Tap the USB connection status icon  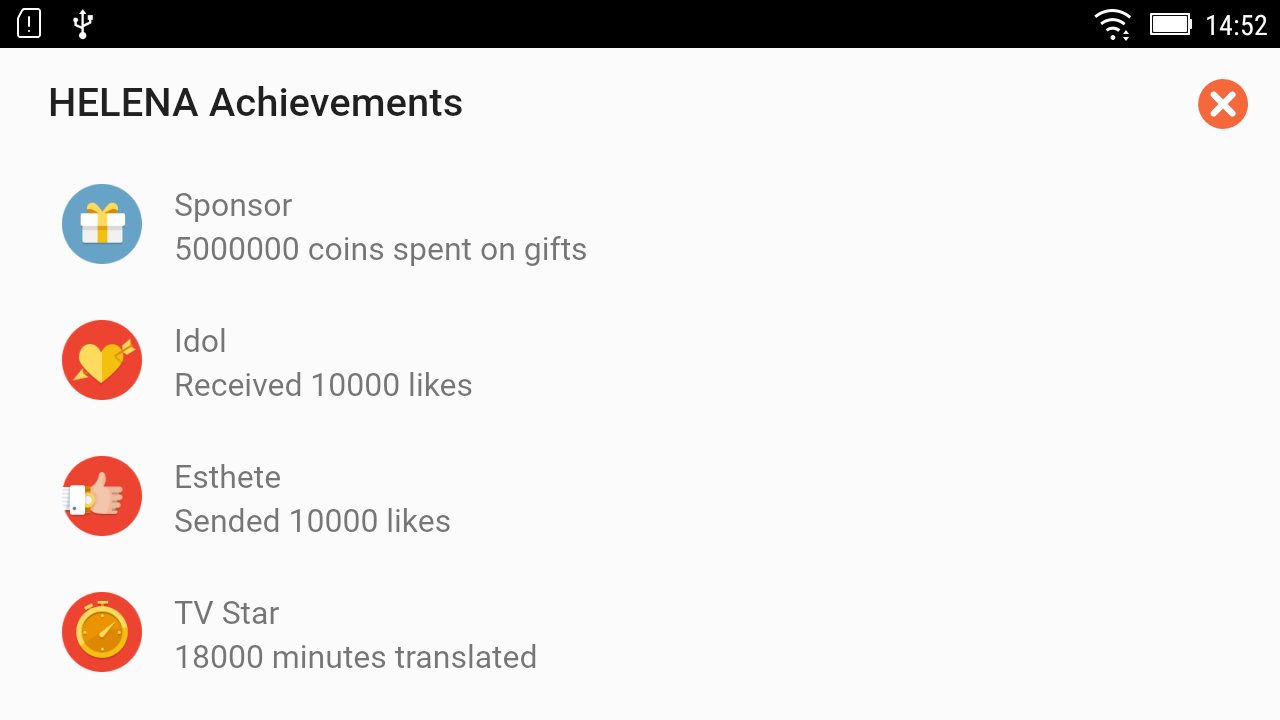83,24
